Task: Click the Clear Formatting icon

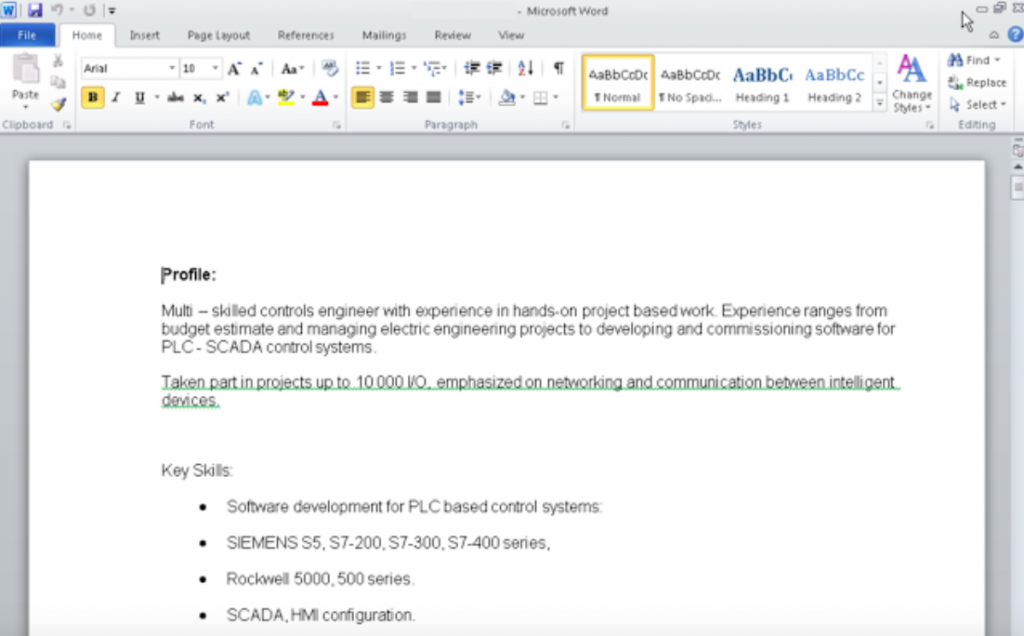Action: pos(330,69)
